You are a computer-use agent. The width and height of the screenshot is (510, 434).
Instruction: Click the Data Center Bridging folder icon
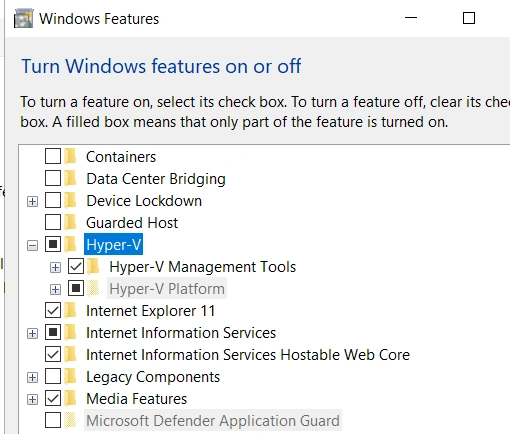coord(71,178)
